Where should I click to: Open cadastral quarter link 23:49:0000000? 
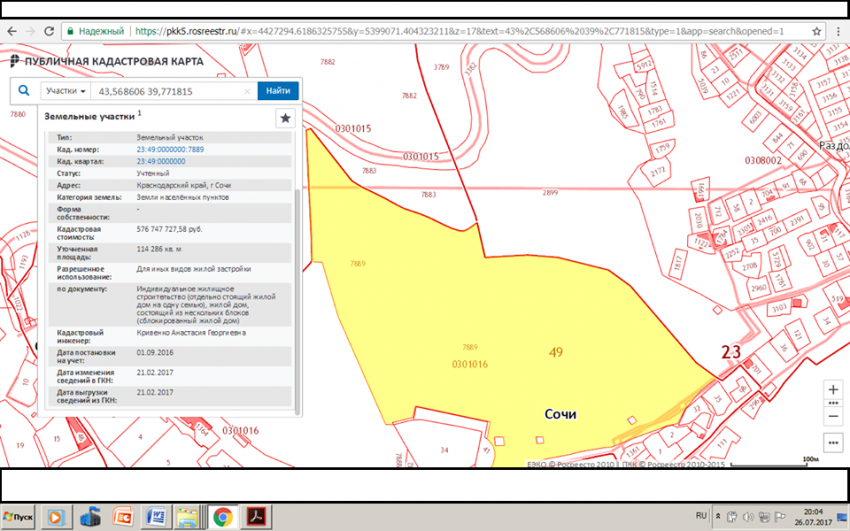point(160,161)
